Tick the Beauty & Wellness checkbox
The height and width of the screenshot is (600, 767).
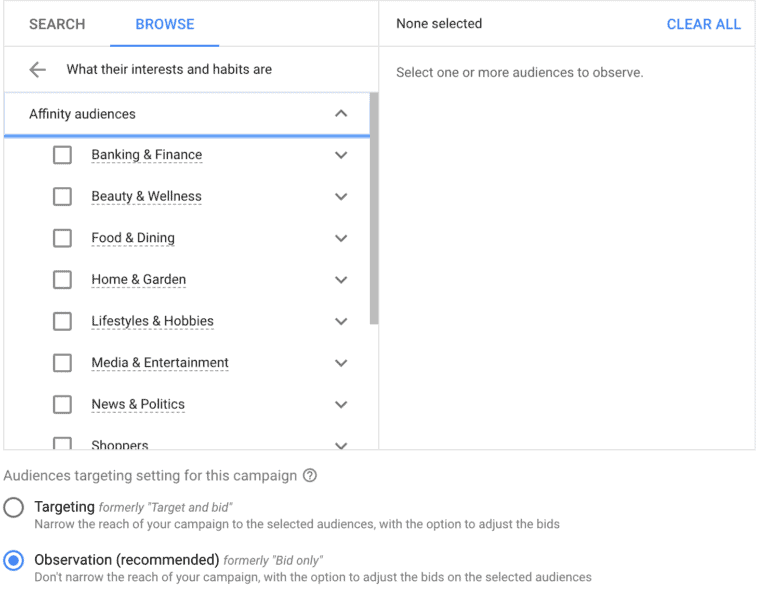(62, 197)
